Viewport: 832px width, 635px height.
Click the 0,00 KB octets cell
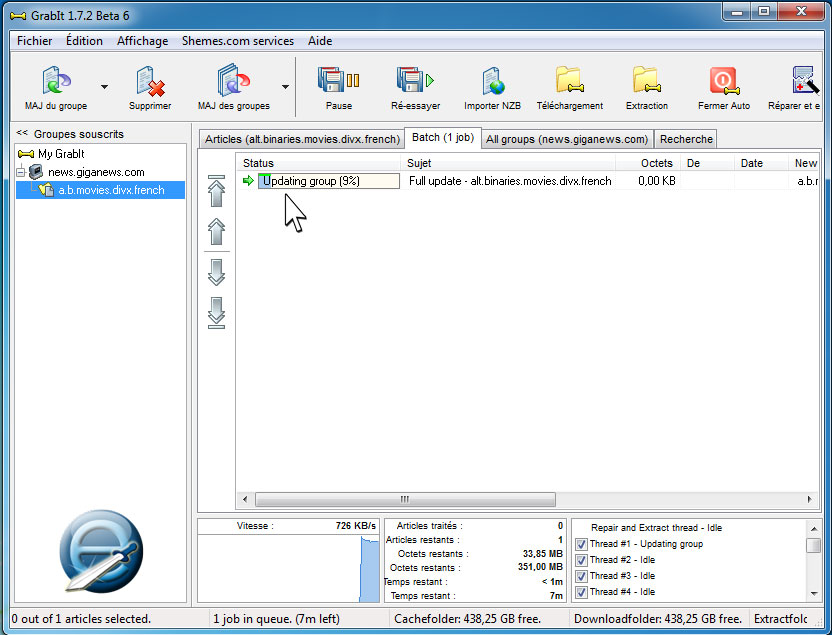click(657, 181)
